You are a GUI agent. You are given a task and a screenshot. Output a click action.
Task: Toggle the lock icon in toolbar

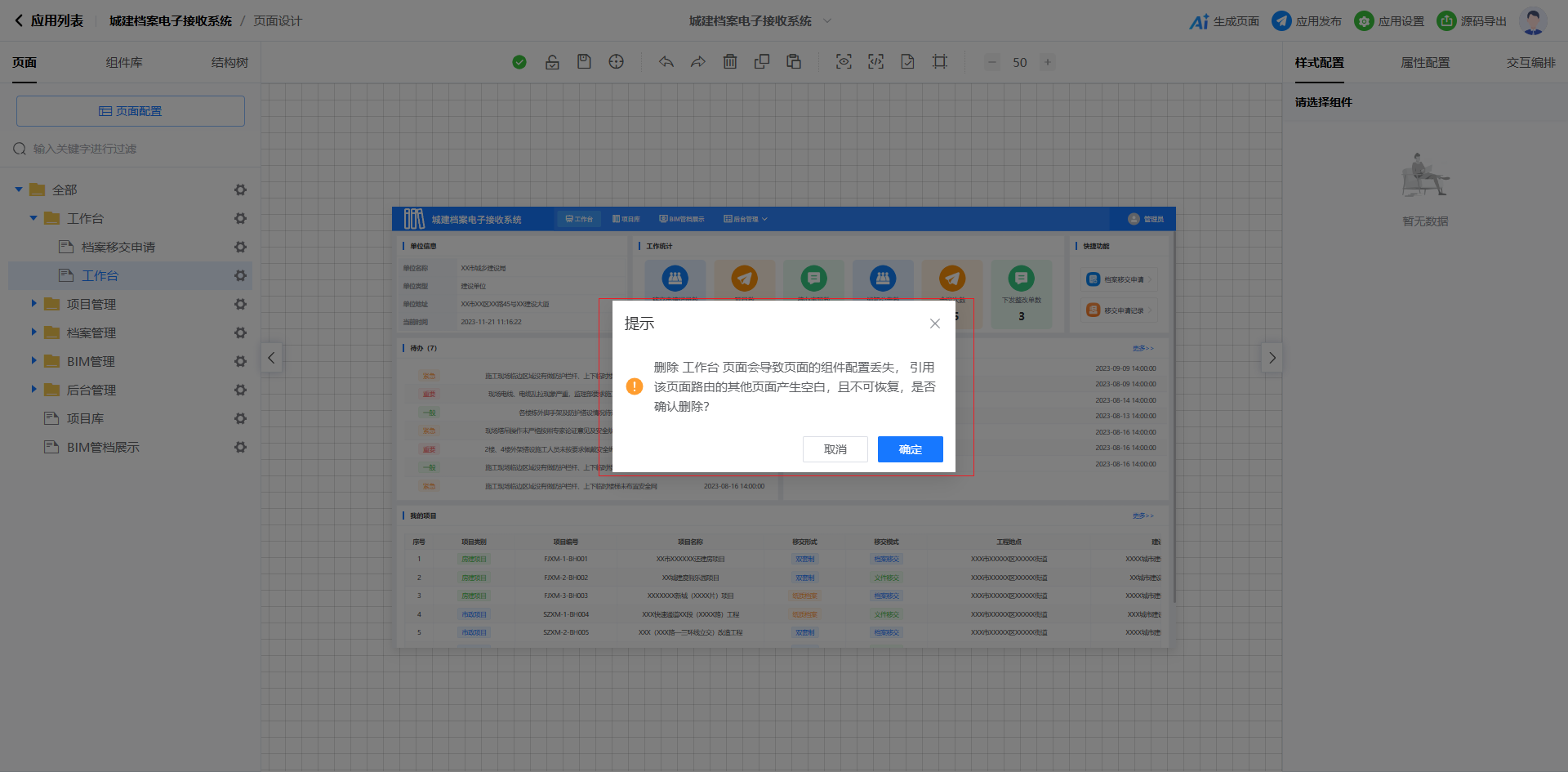(552, 62)
